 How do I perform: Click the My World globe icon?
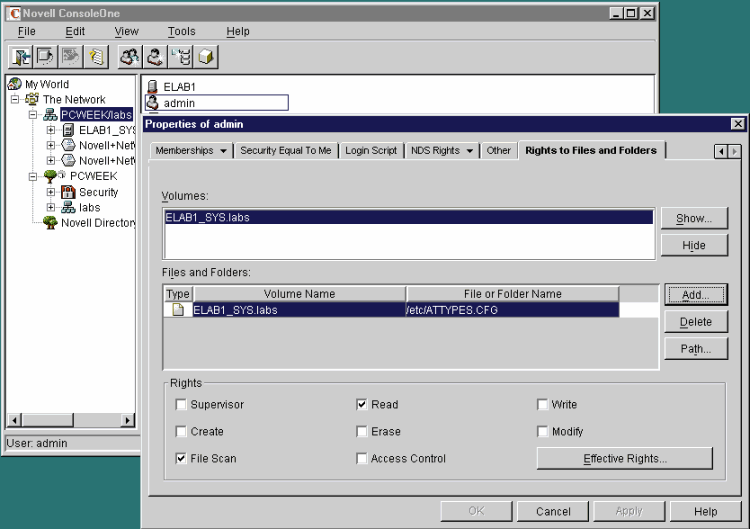[15, 84]
